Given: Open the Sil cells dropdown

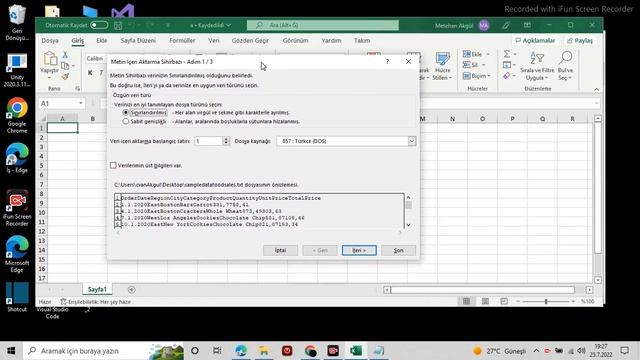Looking at the screenshot, I should 474,65.
